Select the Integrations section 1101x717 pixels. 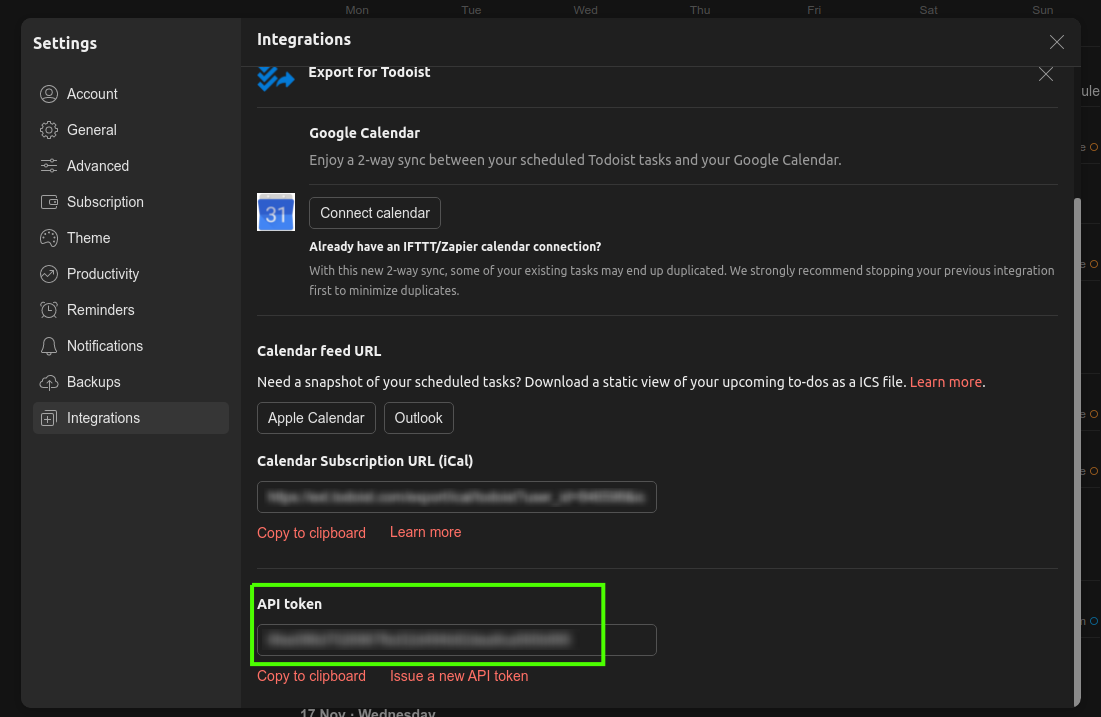(131, 418)
